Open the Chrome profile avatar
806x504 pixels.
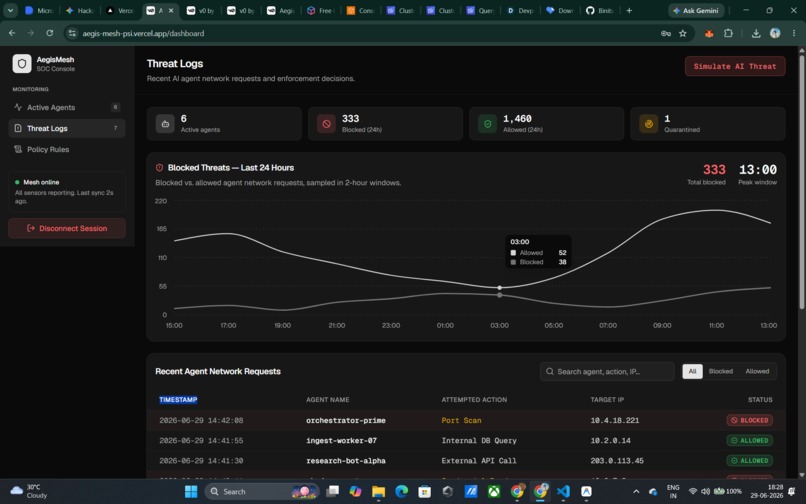[775, 33]
